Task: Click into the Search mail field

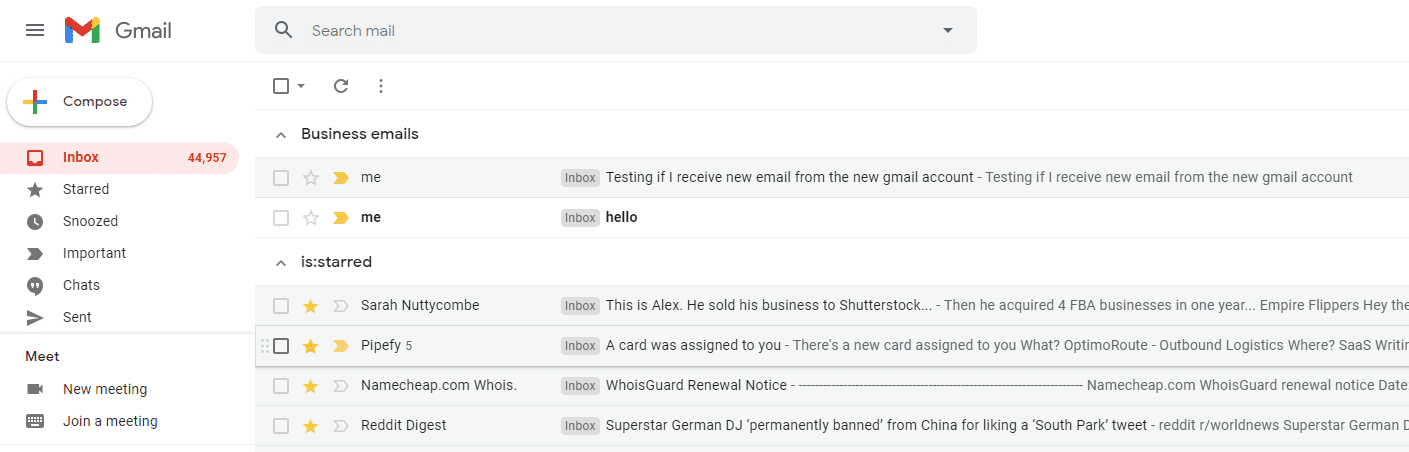Action: (x=600, y=30)
